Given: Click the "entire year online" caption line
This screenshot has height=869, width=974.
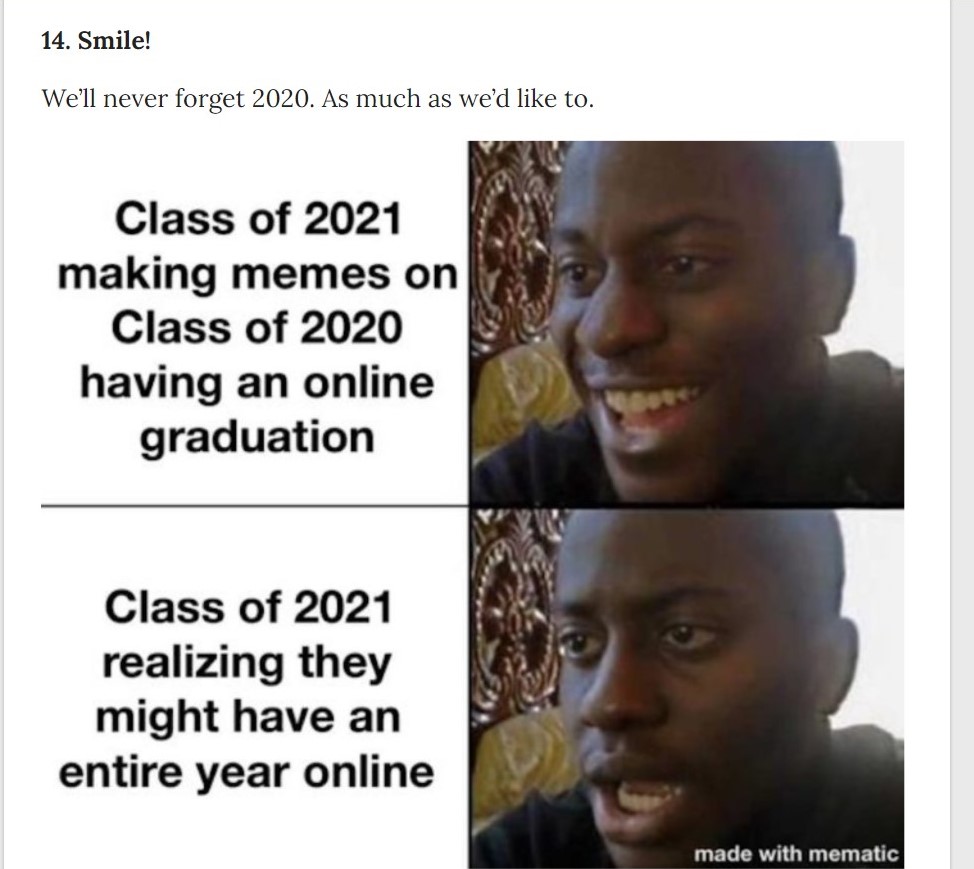Looking at the screenshot, I should pyautogui.click(x=246, y=773).
